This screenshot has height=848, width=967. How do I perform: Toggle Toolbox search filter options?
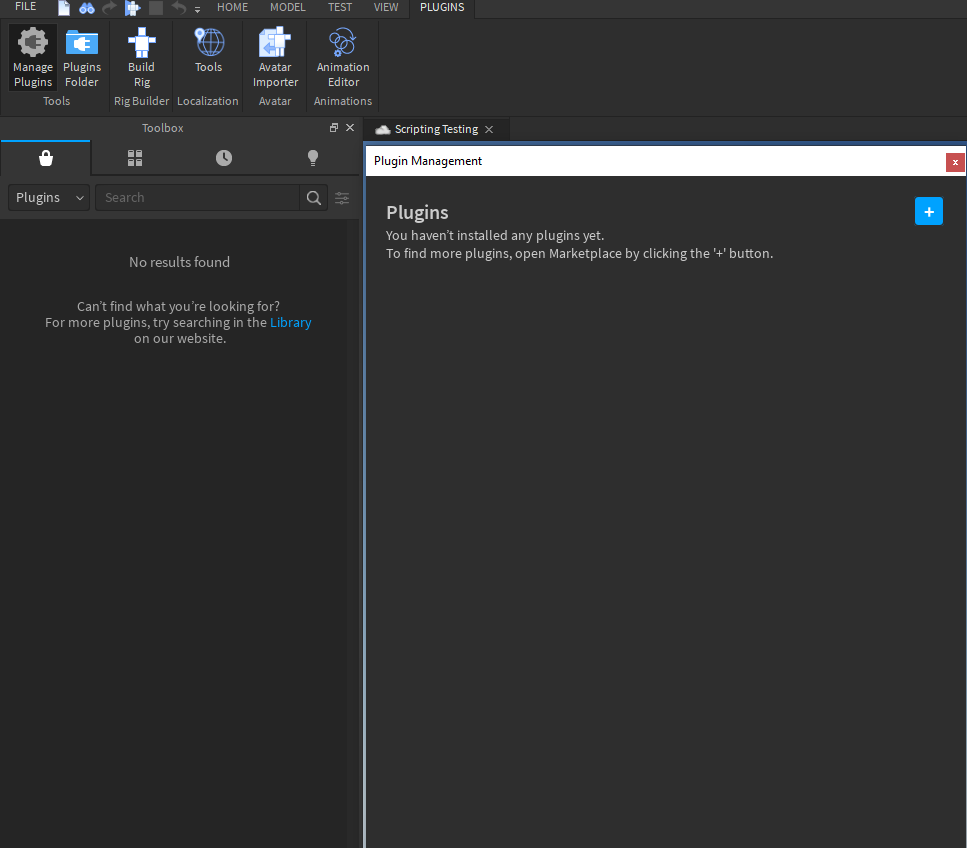click(342, 198)
